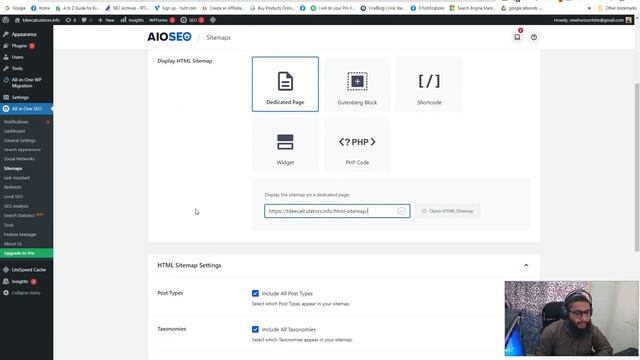
Task: Select the Dedicated Page display option
Action: point(285,84)
